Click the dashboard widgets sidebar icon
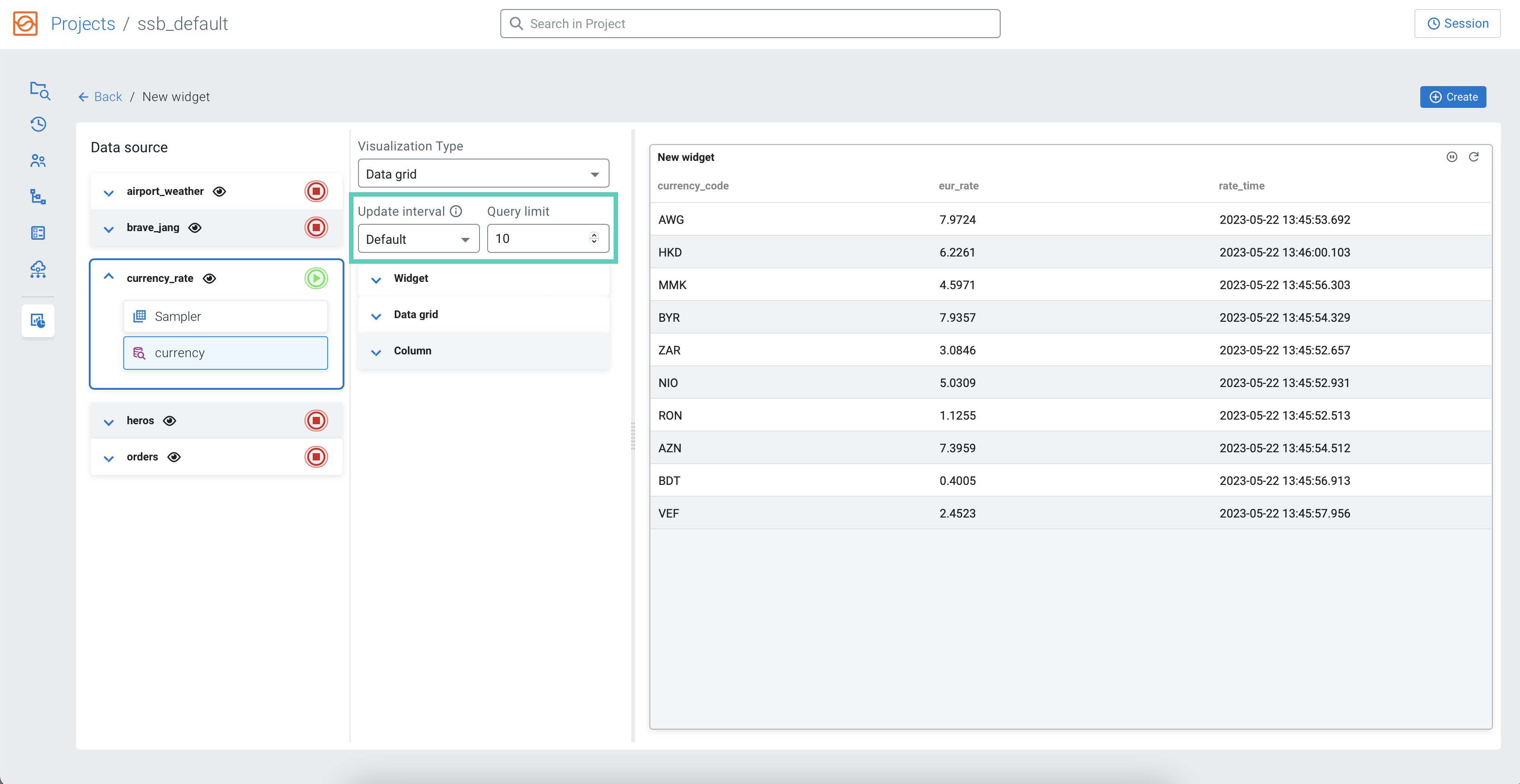Screen dimensions: 1520x784 (x=39, y=321)
